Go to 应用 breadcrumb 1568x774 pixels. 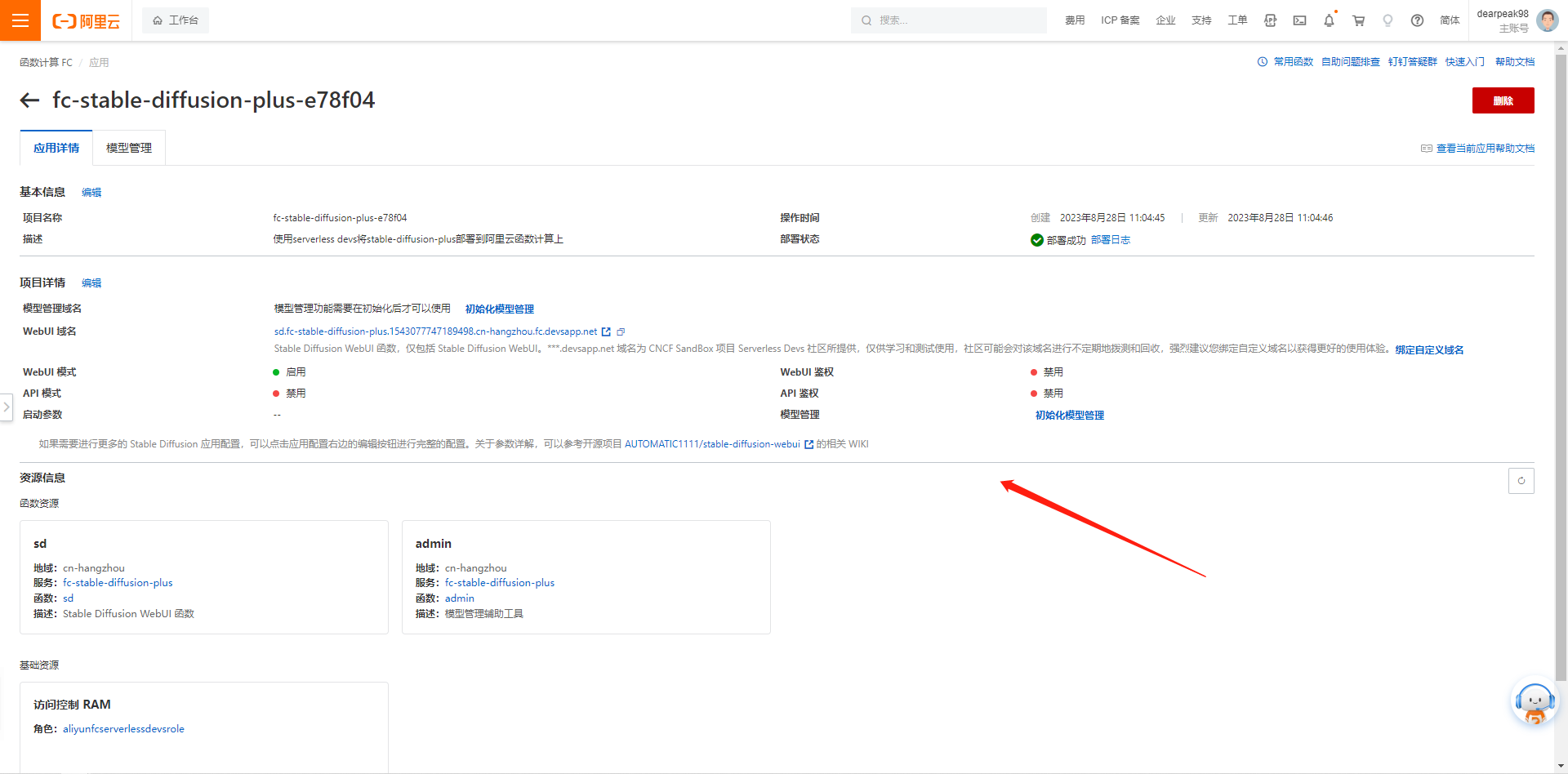click(99, 63)
